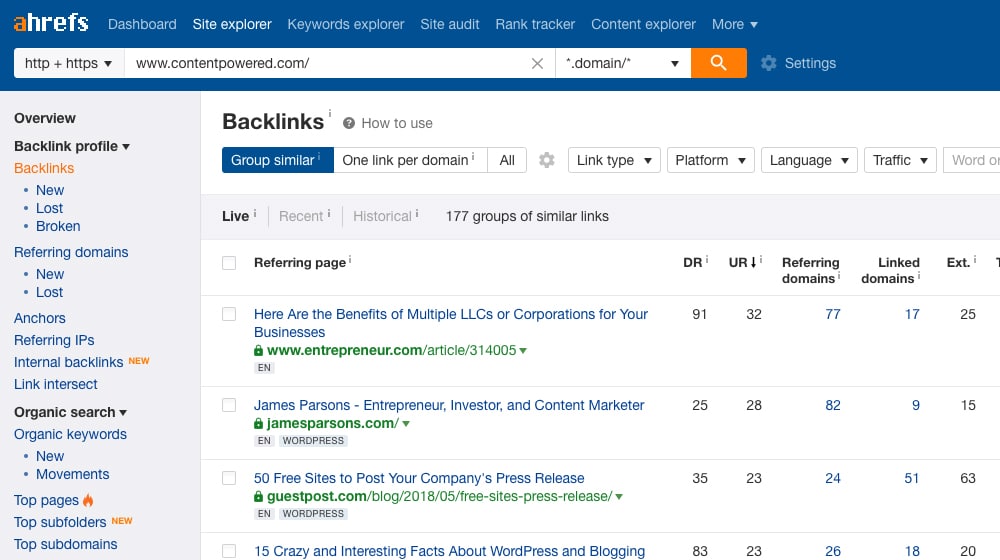Open Movements under Organic keywords
The height and width of the screenshot is (560, 1000).
73,475
